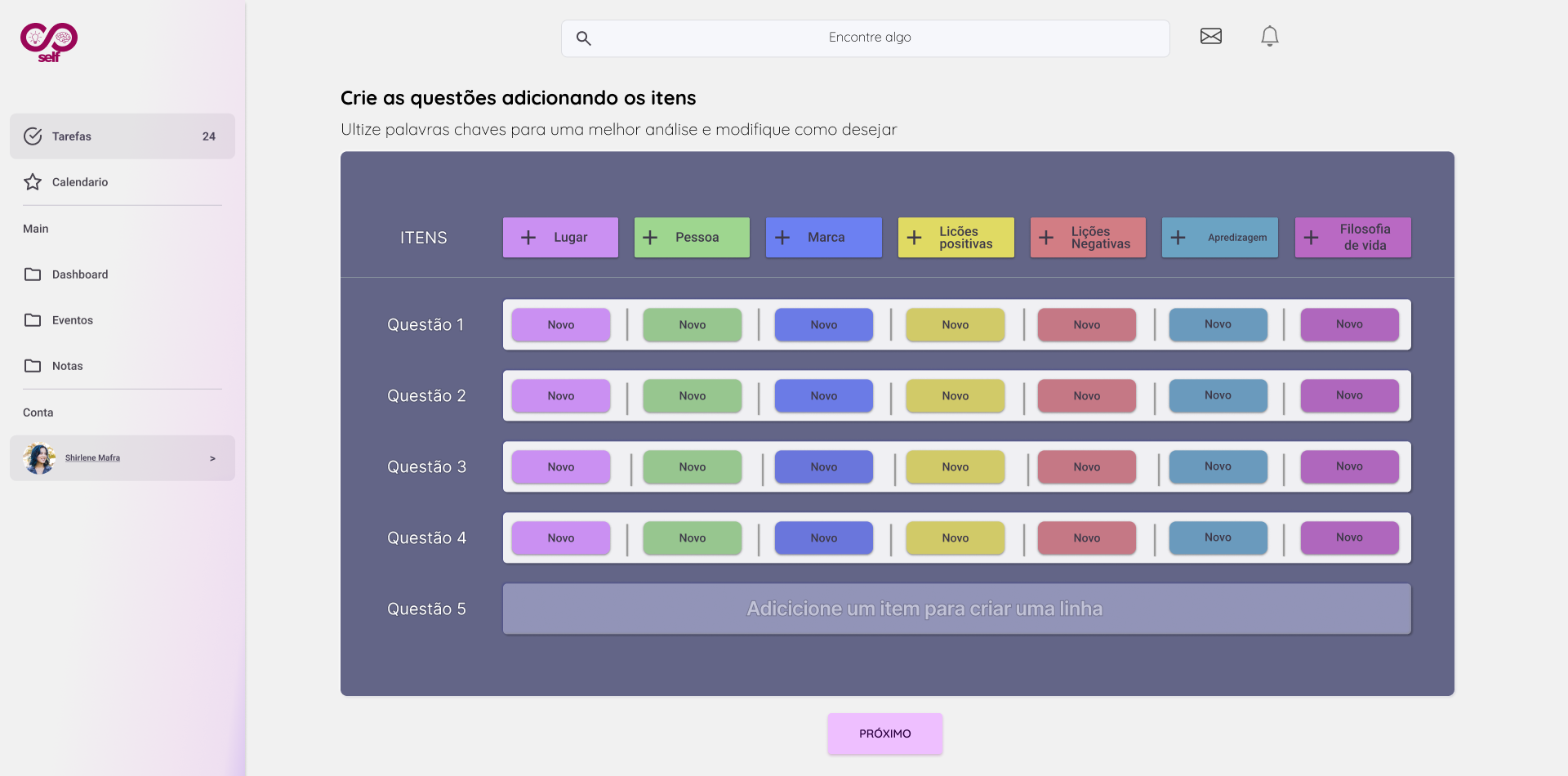Click the Pessoa item label
The height and width of the screenshot is (776, 1568).
click(x=697, y=238)
